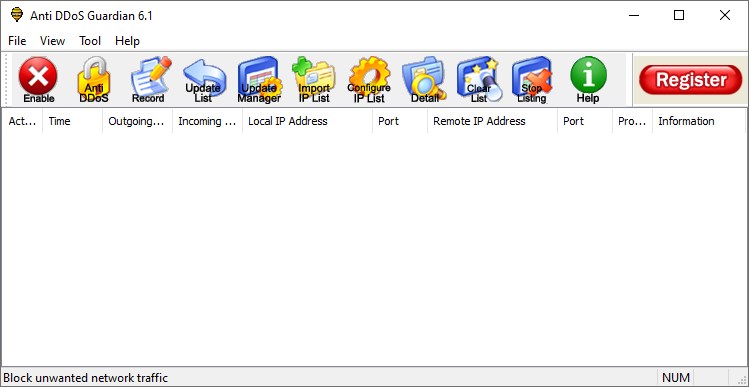Maximize the Anti DDoS Guardian window
This screenshot has height=387, width=749.
tap(679, 15)
